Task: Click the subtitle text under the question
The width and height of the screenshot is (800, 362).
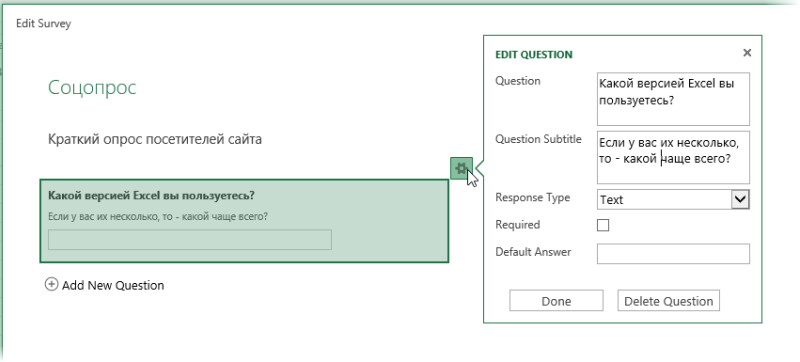Action: click(x=158, y=216)
